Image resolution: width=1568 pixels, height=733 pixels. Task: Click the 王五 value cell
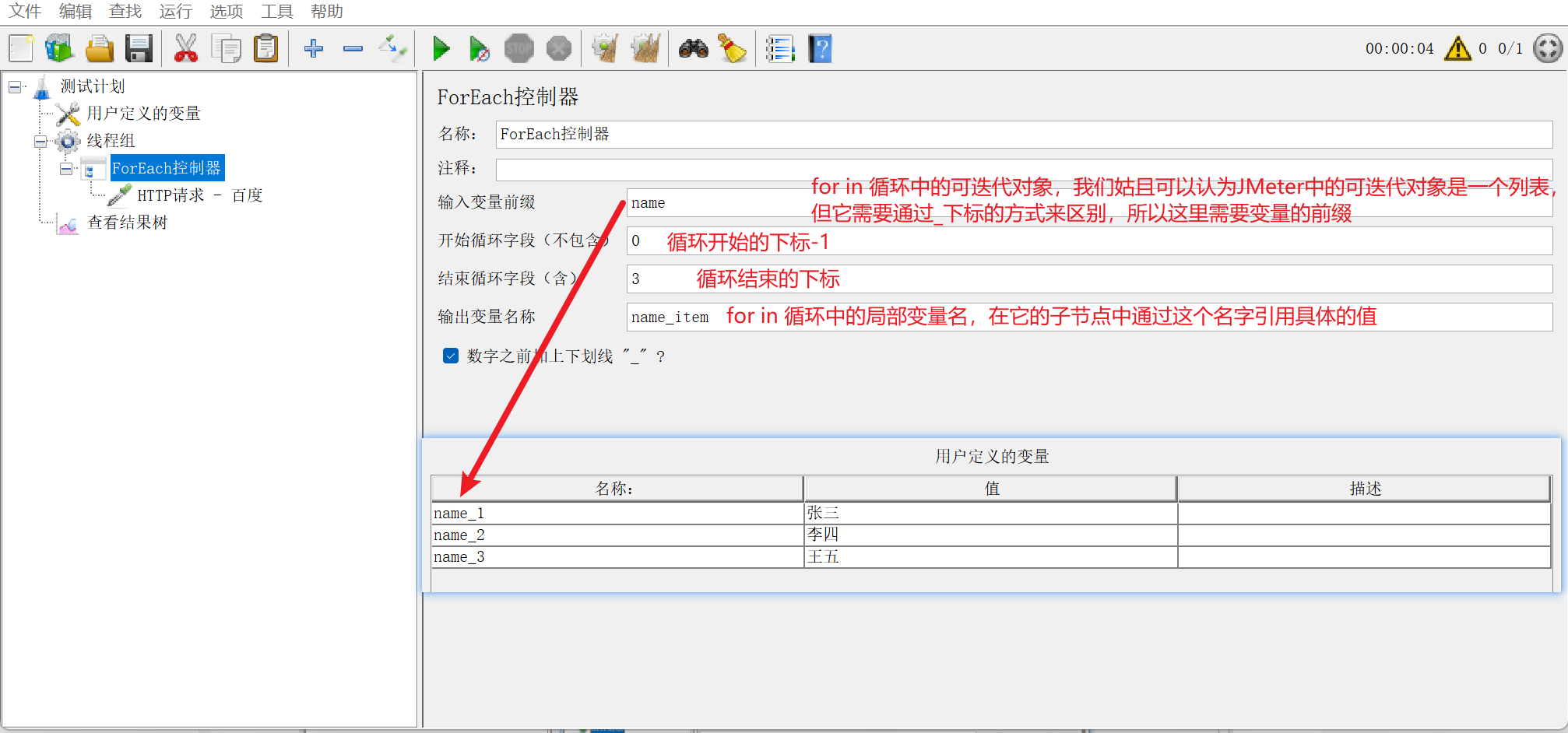pos(991,557)
